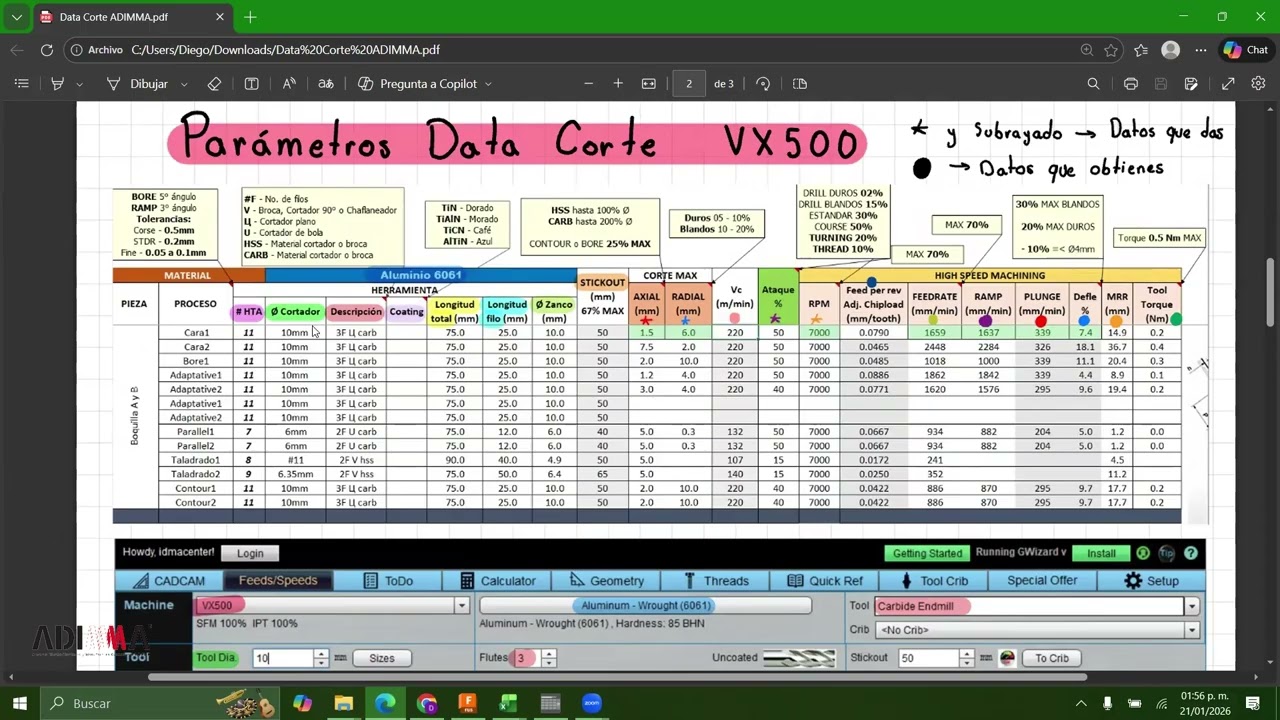Toggle the page view layout icon
This screenshot has width=1280, height=720.
[x=800, y=84]
